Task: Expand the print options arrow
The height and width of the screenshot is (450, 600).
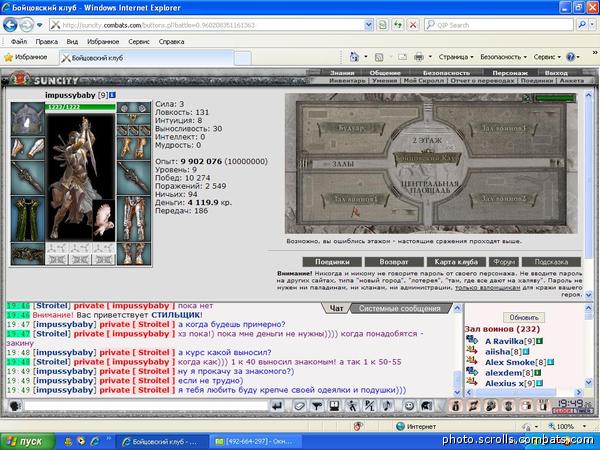Action: pos(430,57)
